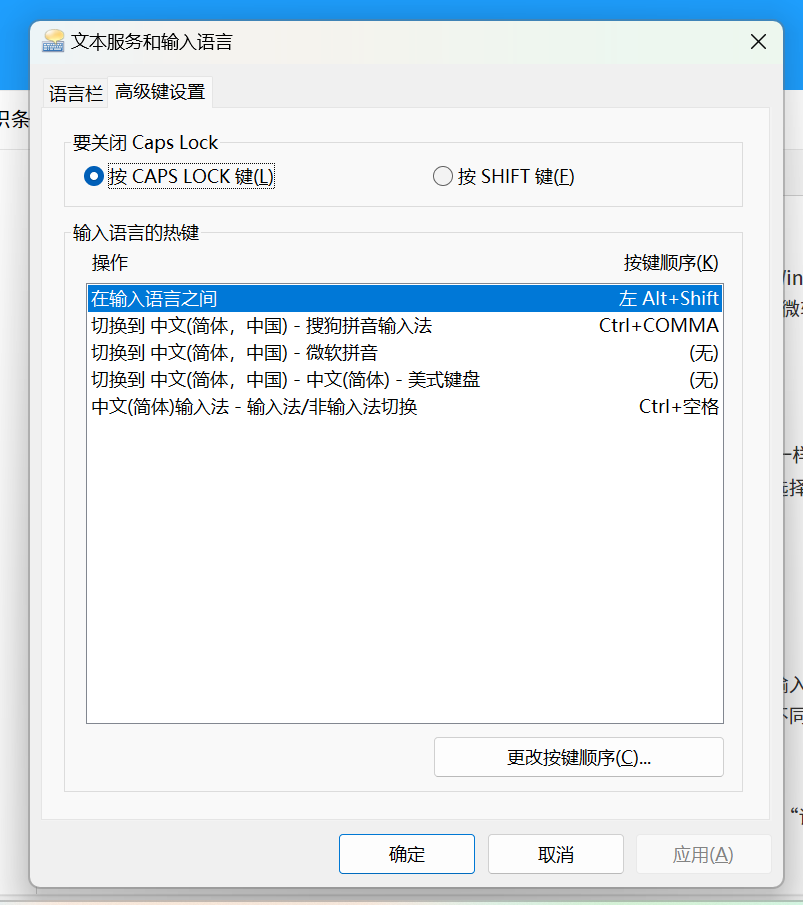This screenshot has height=905, width=803.
Task: Select 输入法/非输入法切换 row
Action: pyautogui.click(x=405, y=407)
